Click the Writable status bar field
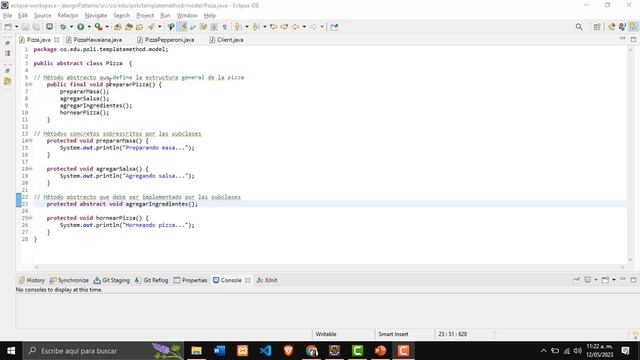The height and width of the screenshot is (360, 640). pos(326,334)
